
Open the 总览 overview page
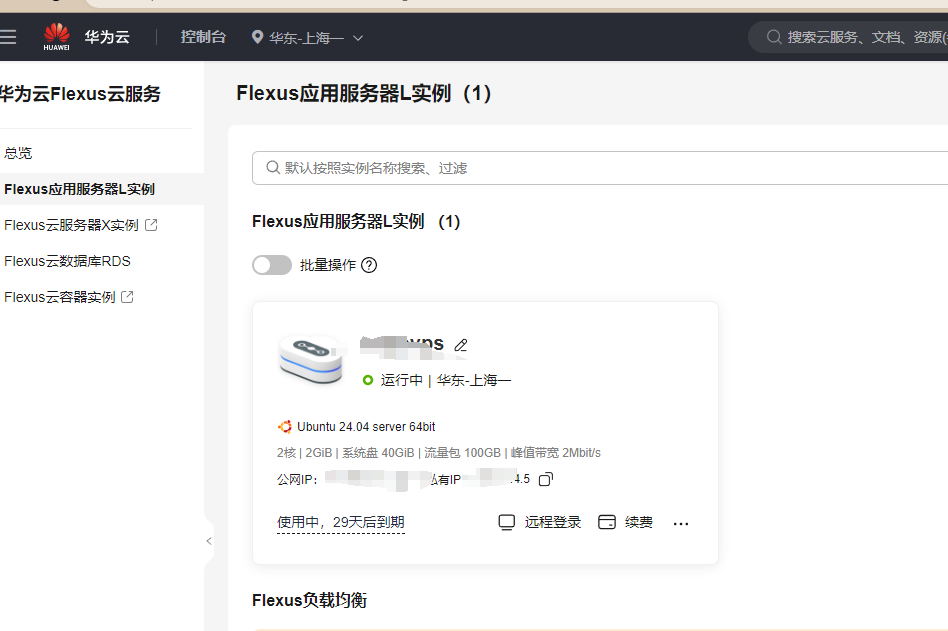pos(18,153)
